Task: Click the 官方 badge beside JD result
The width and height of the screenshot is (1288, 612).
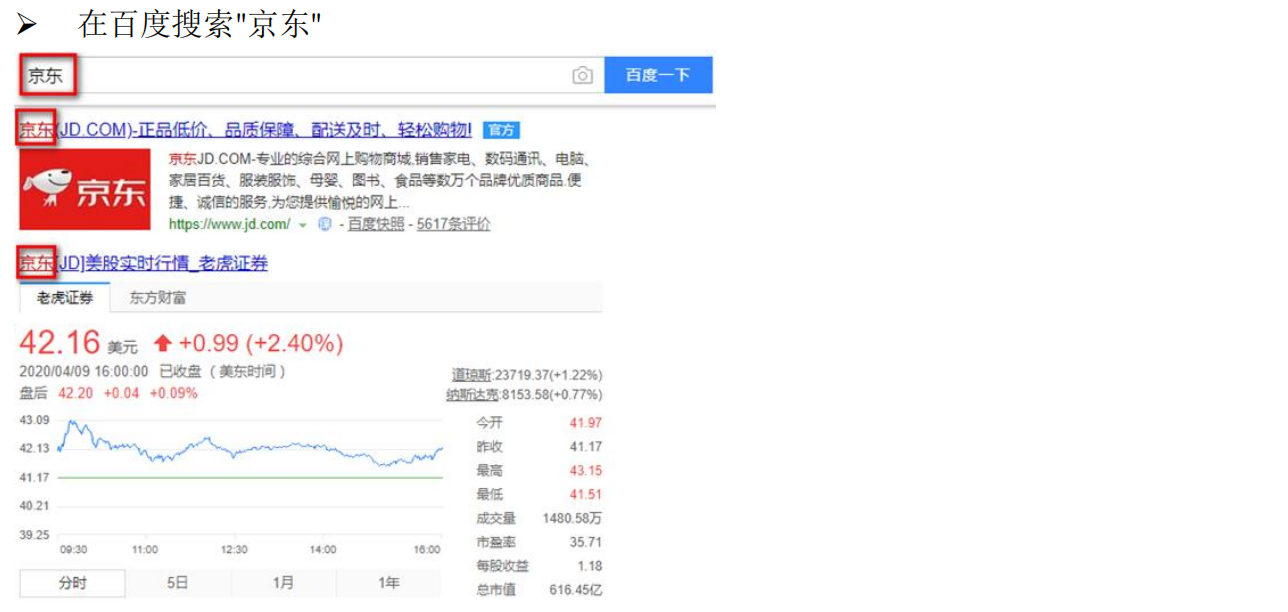Action: tap(501, 130)
